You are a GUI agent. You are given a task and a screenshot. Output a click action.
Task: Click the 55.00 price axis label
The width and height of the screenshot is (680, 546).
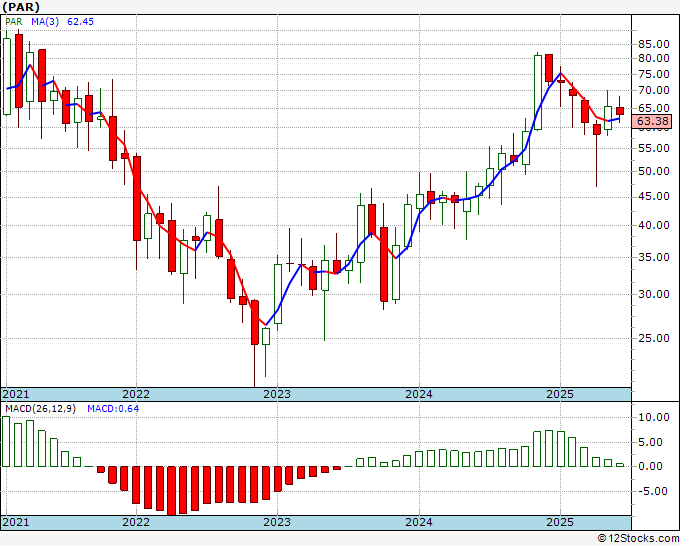654,148
